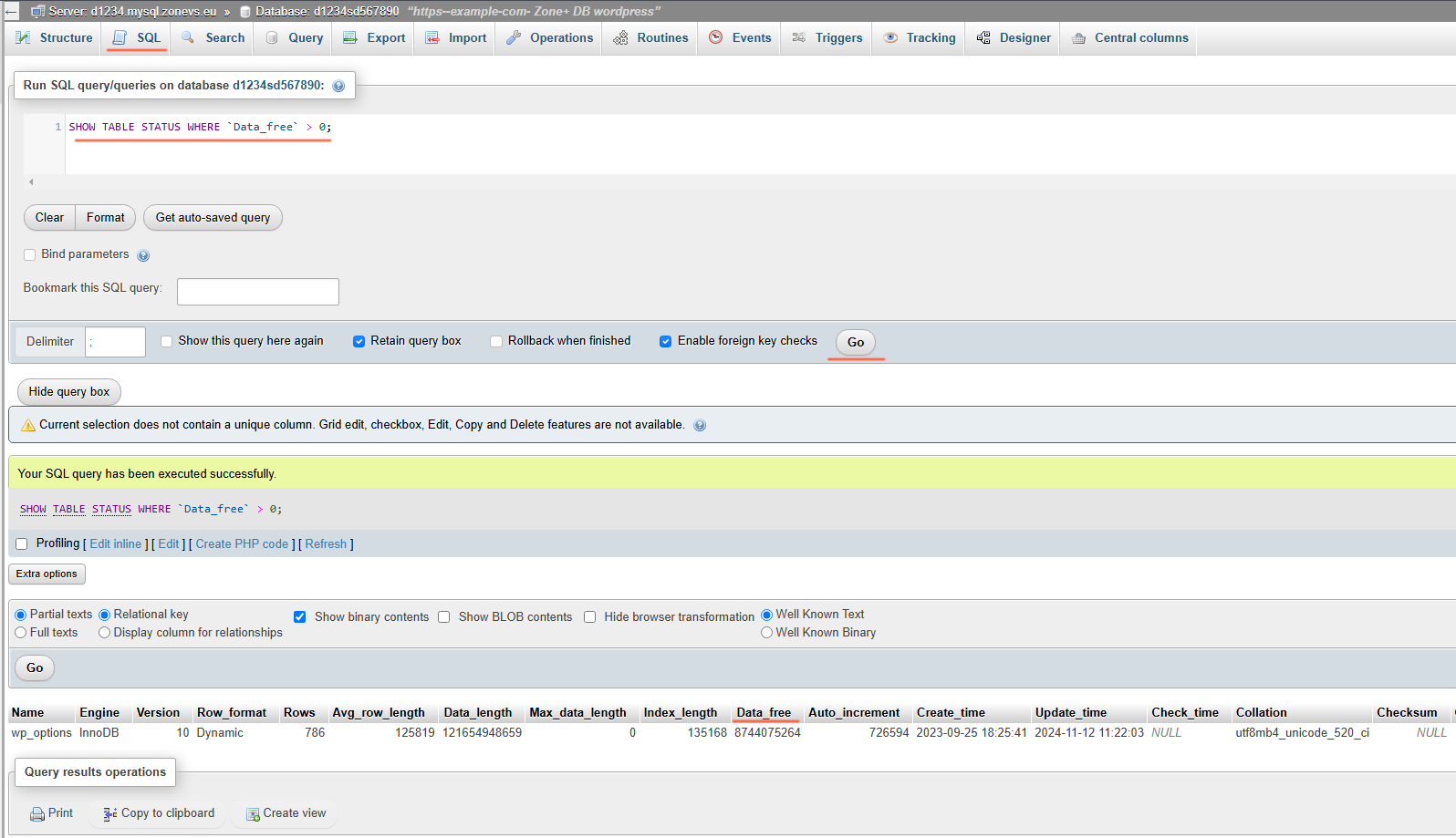Select the Full texts radio button

coord(21,633)
